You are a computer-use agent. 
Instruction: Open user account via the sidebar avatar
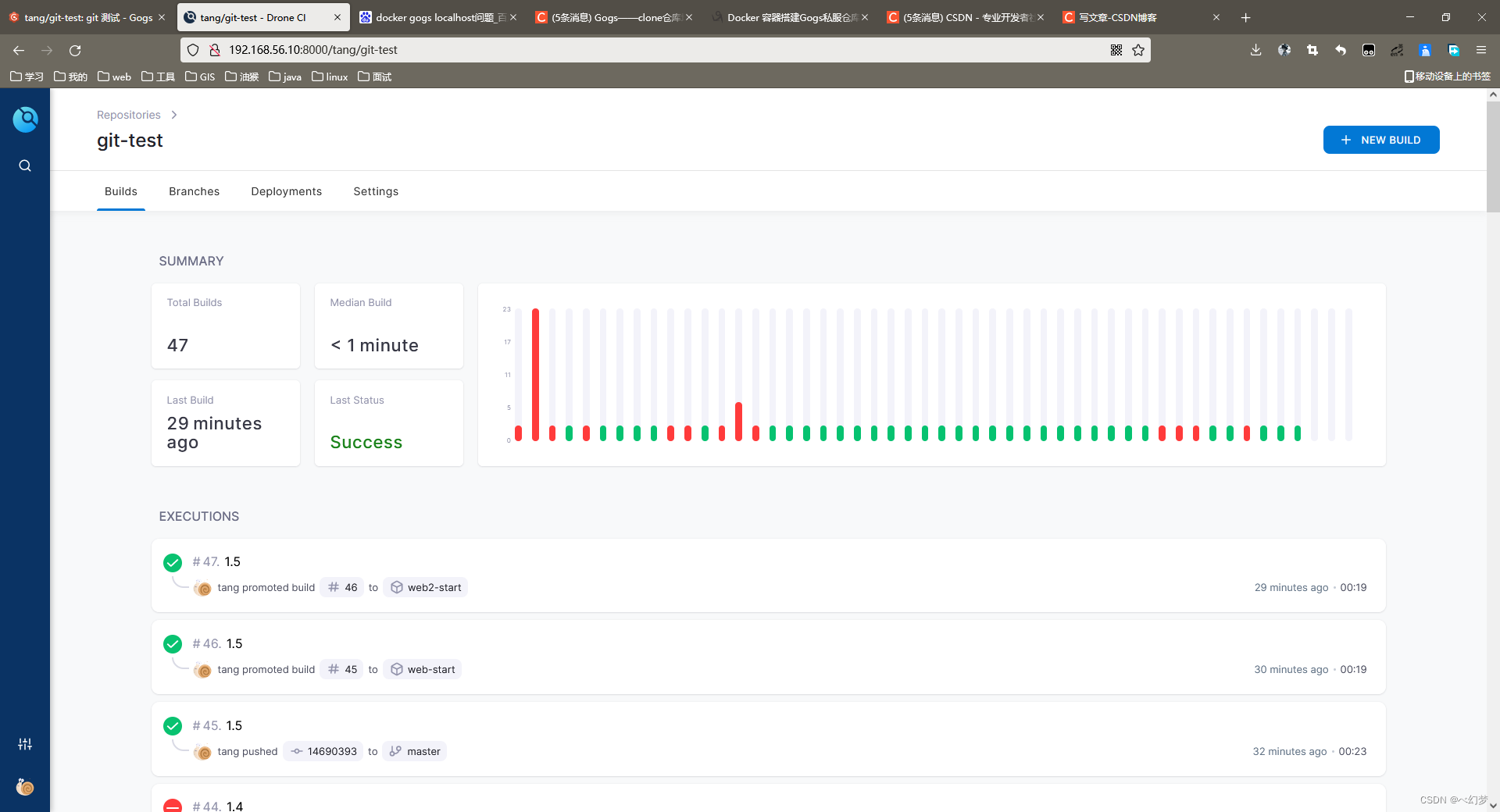pyautogui.click(x=25, y=786)
